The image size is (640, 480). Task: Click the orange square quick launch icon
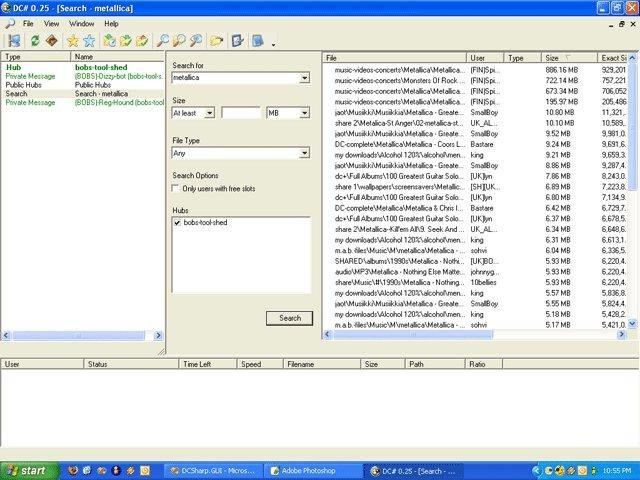point(145,471)
